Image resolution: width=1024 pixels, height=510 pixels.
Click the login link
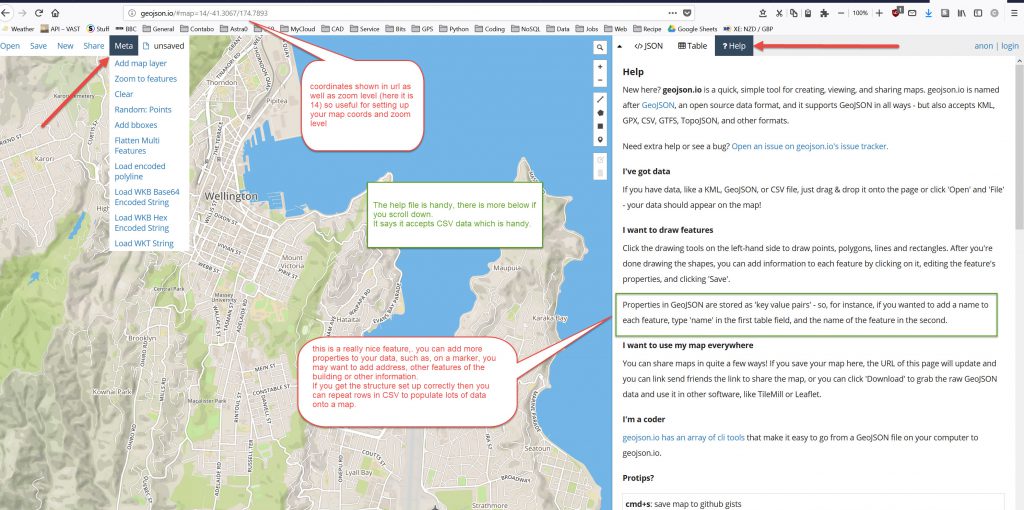point(1009,46)
